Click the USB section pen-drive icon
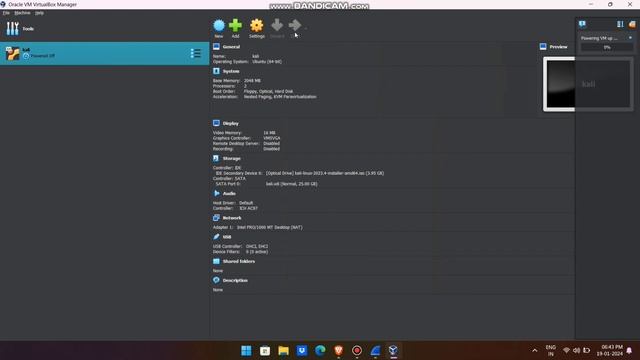This screenshot has height=360, width=640. pos(216,237)
